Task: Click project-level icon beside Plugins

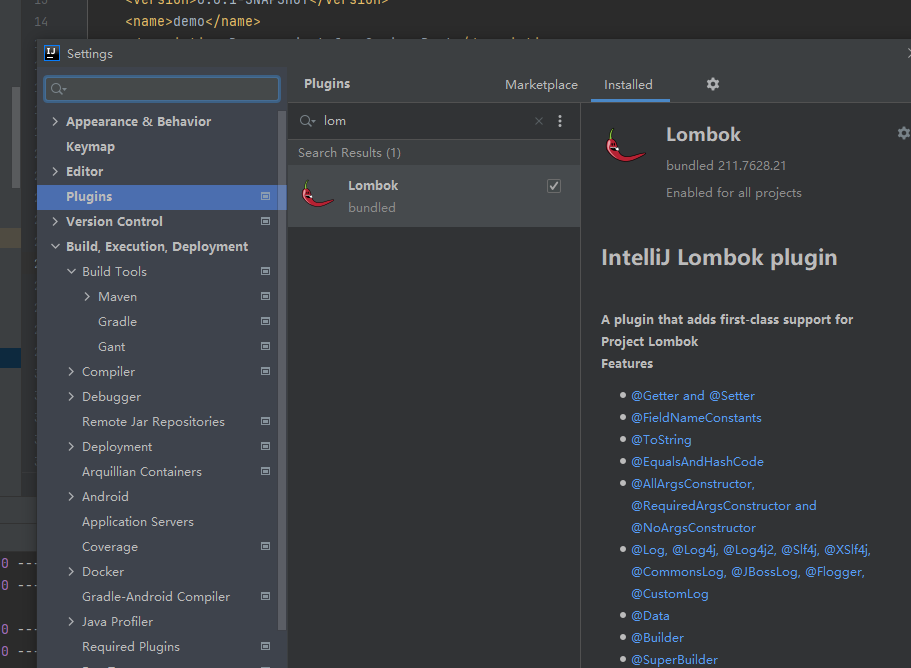Action: point(266,196)
